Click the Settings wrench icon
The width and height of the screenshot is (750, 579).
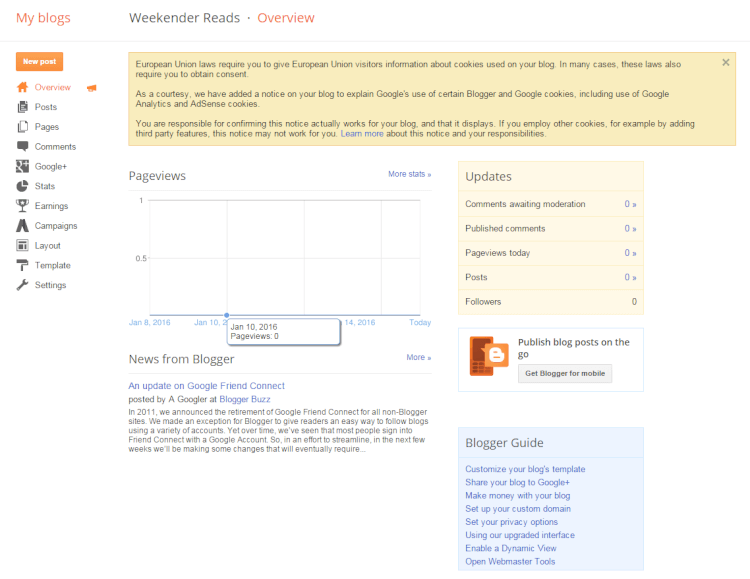22,285
